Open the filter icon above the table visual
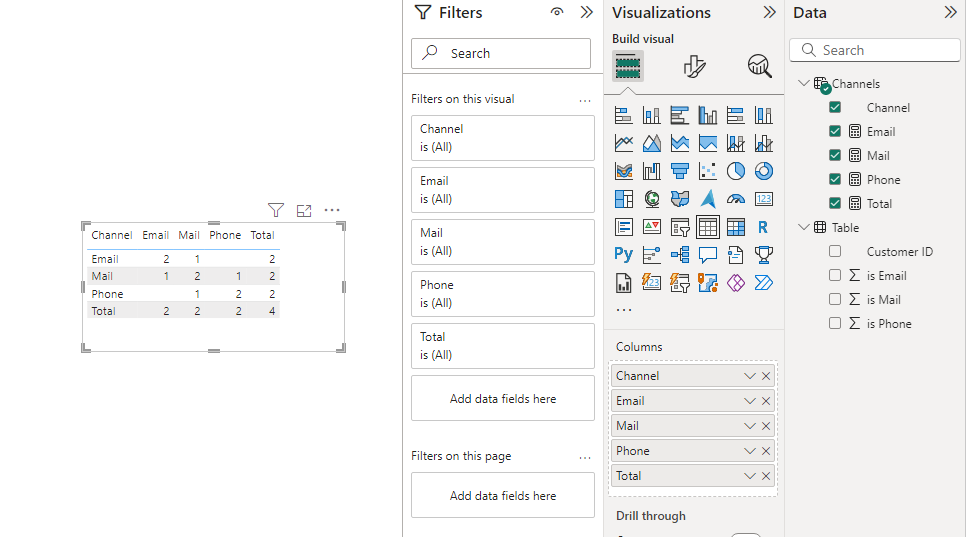The height and width of the screenshot is (537, 970). [276, 210]
